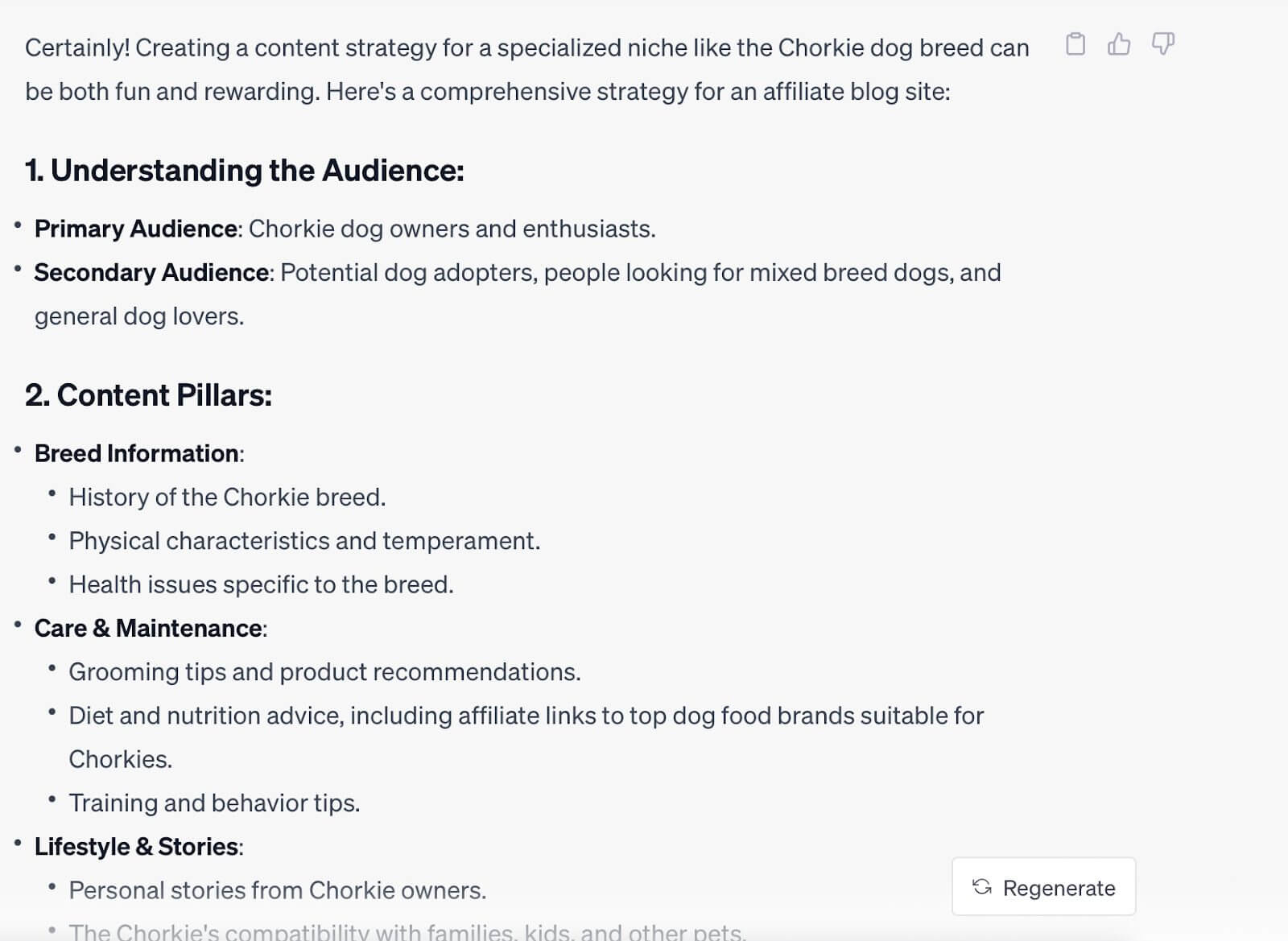Select the bold "Secondary Audience" label
The width and height of the screenshot is (1288, 941).
(x=151, y=272)
